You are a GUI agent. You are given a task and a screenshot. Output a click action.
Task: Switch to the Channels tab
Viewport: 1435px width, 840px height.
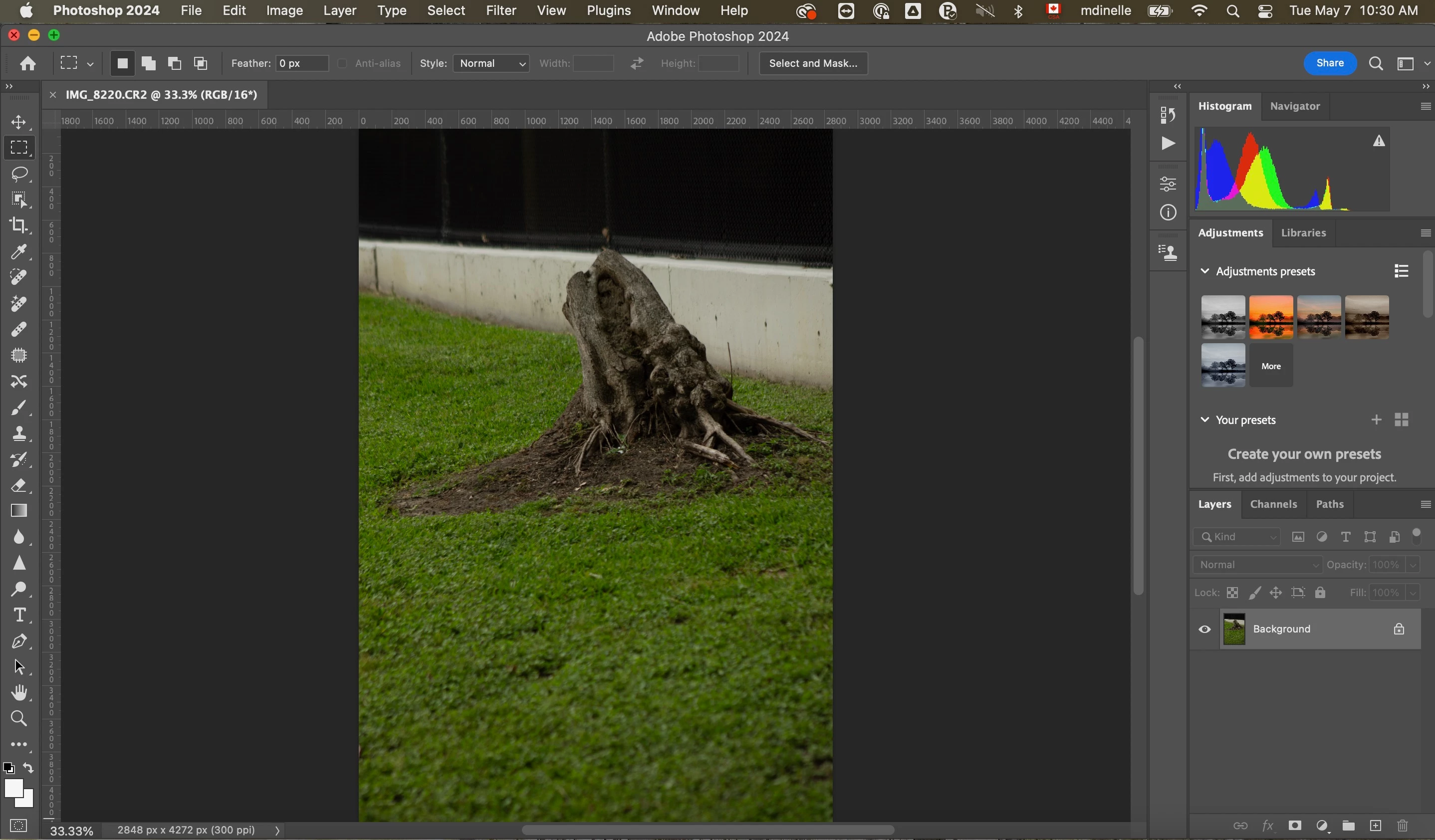(1273, 504)
